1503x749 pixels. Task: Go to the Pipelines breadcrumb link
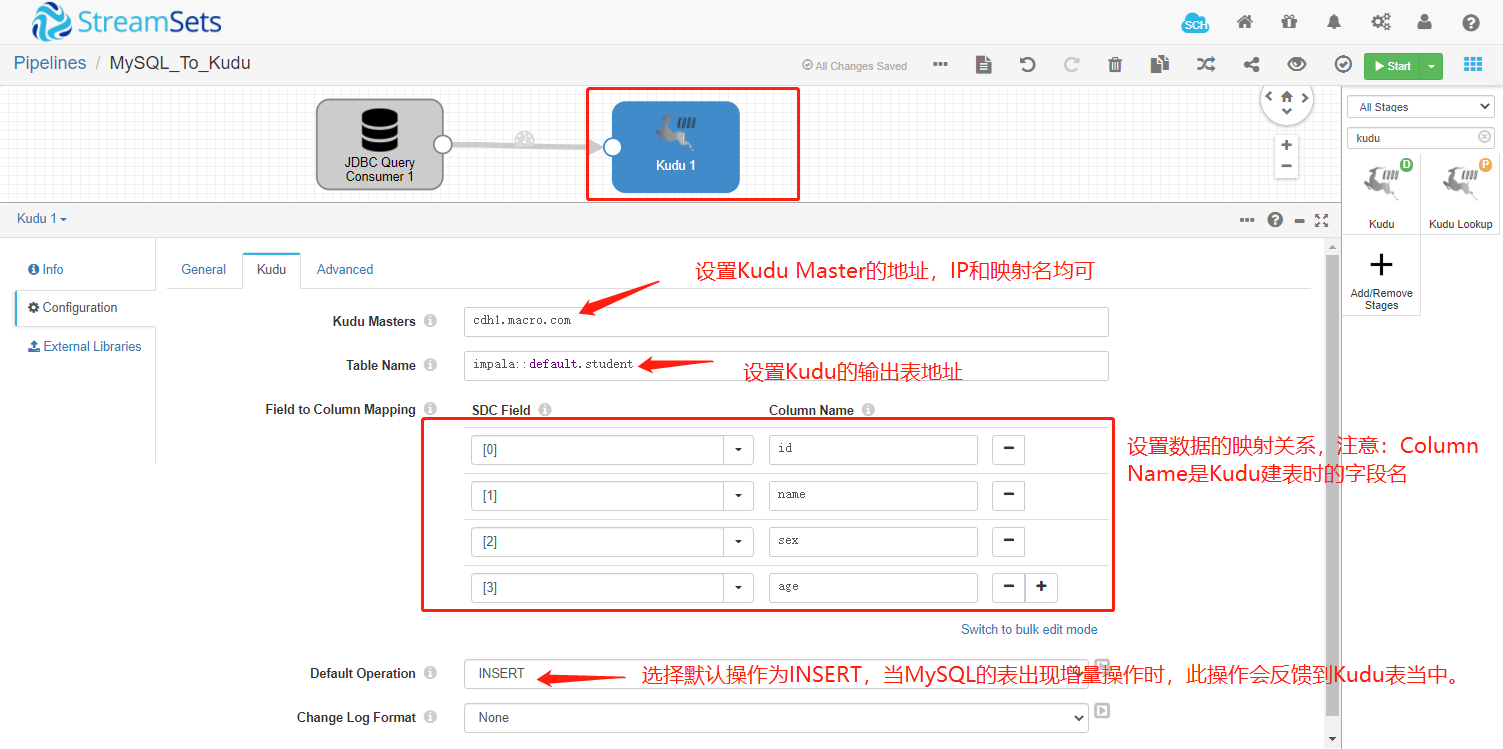tap(50, 63)
